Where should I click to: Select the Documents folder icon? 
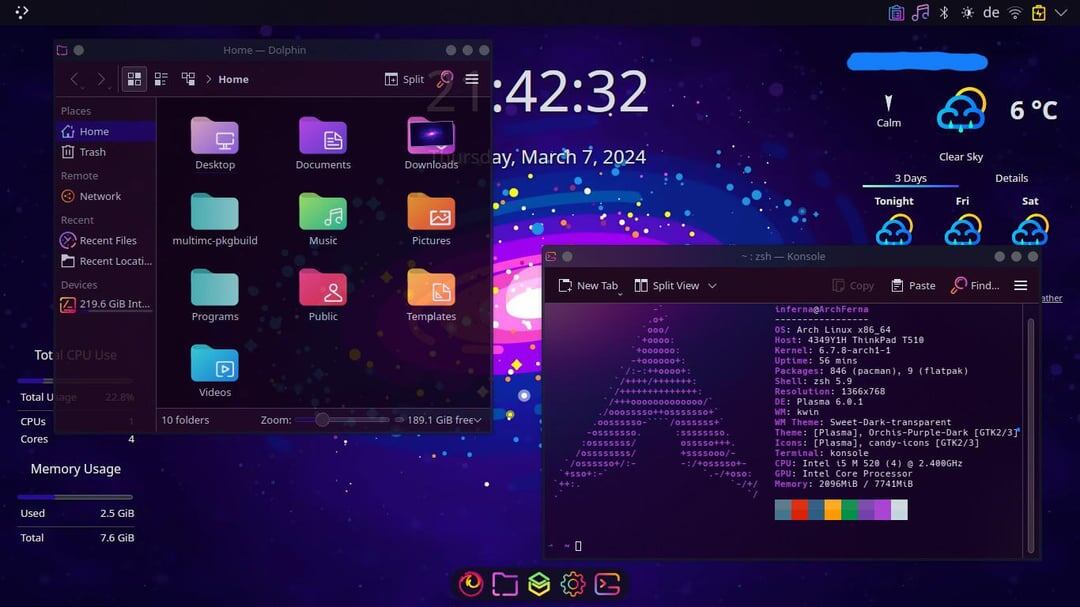[323, 136]
